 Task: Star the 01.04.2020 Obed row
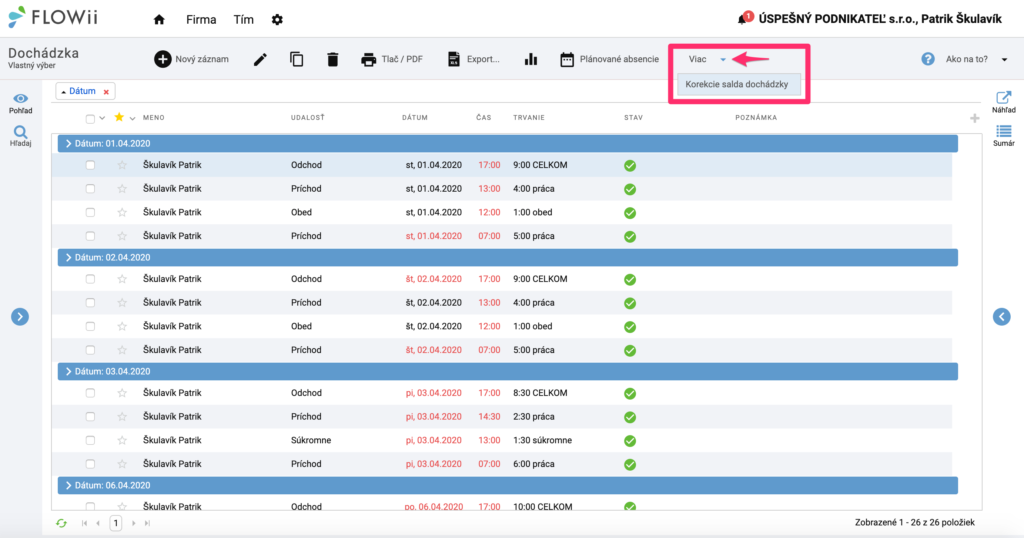[x=121, y=212]
